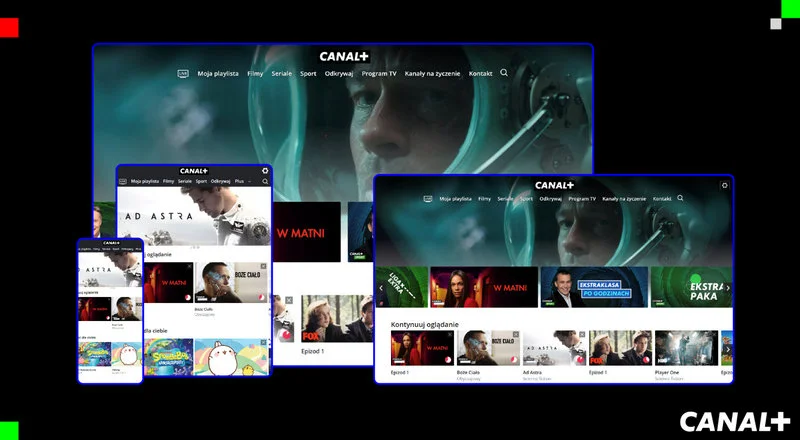Open Kontakt on large background screen

tap(481, 74)
